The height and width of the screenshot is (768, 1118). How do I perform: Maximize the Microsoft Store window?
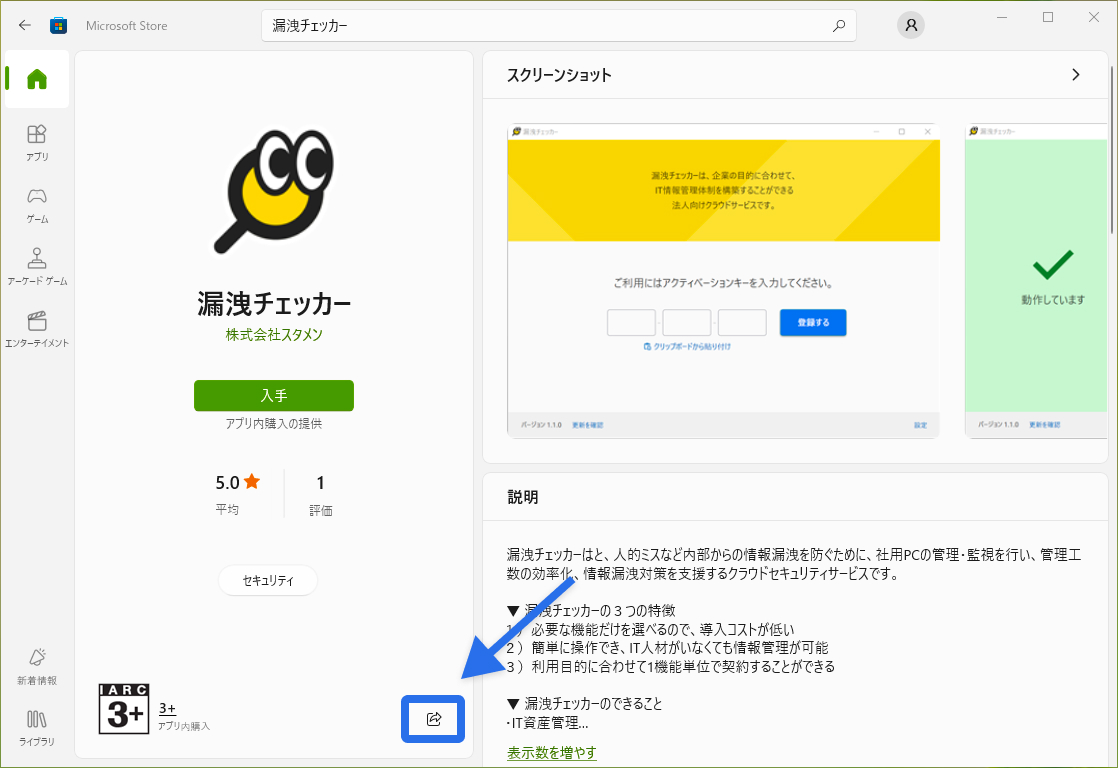pos(1047,17)
